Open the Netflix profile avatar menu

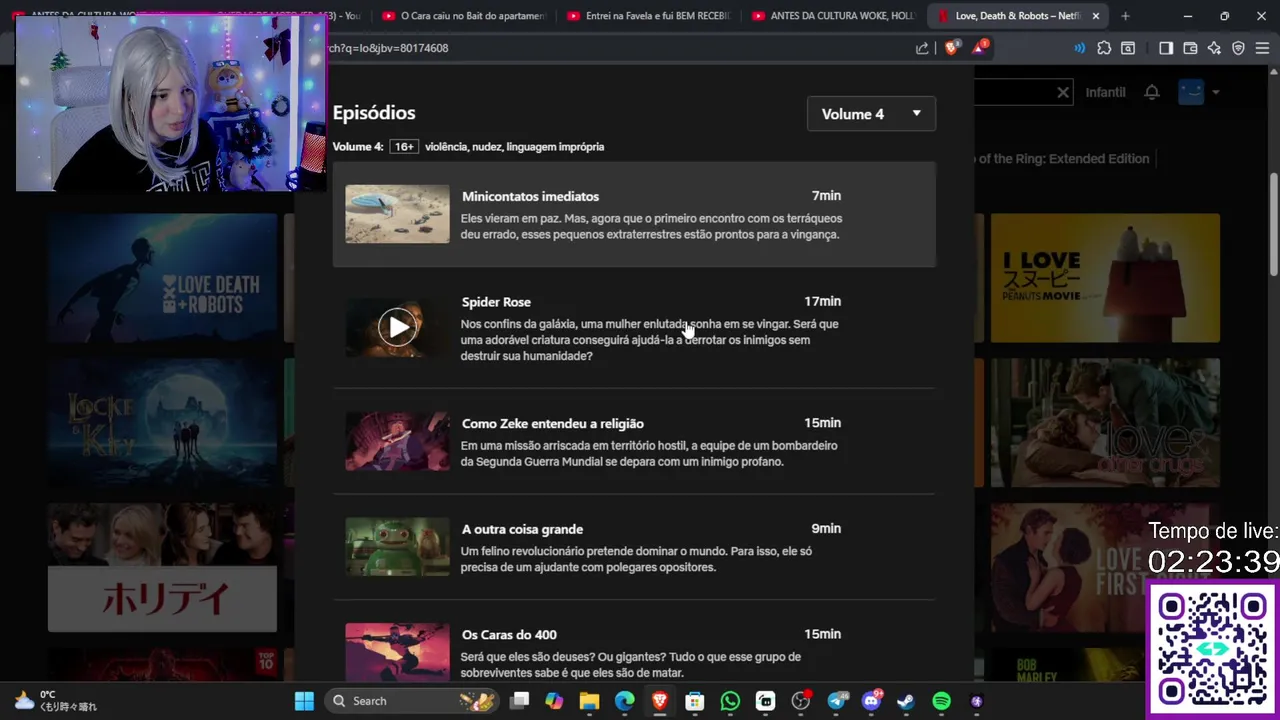[1191, 92]
